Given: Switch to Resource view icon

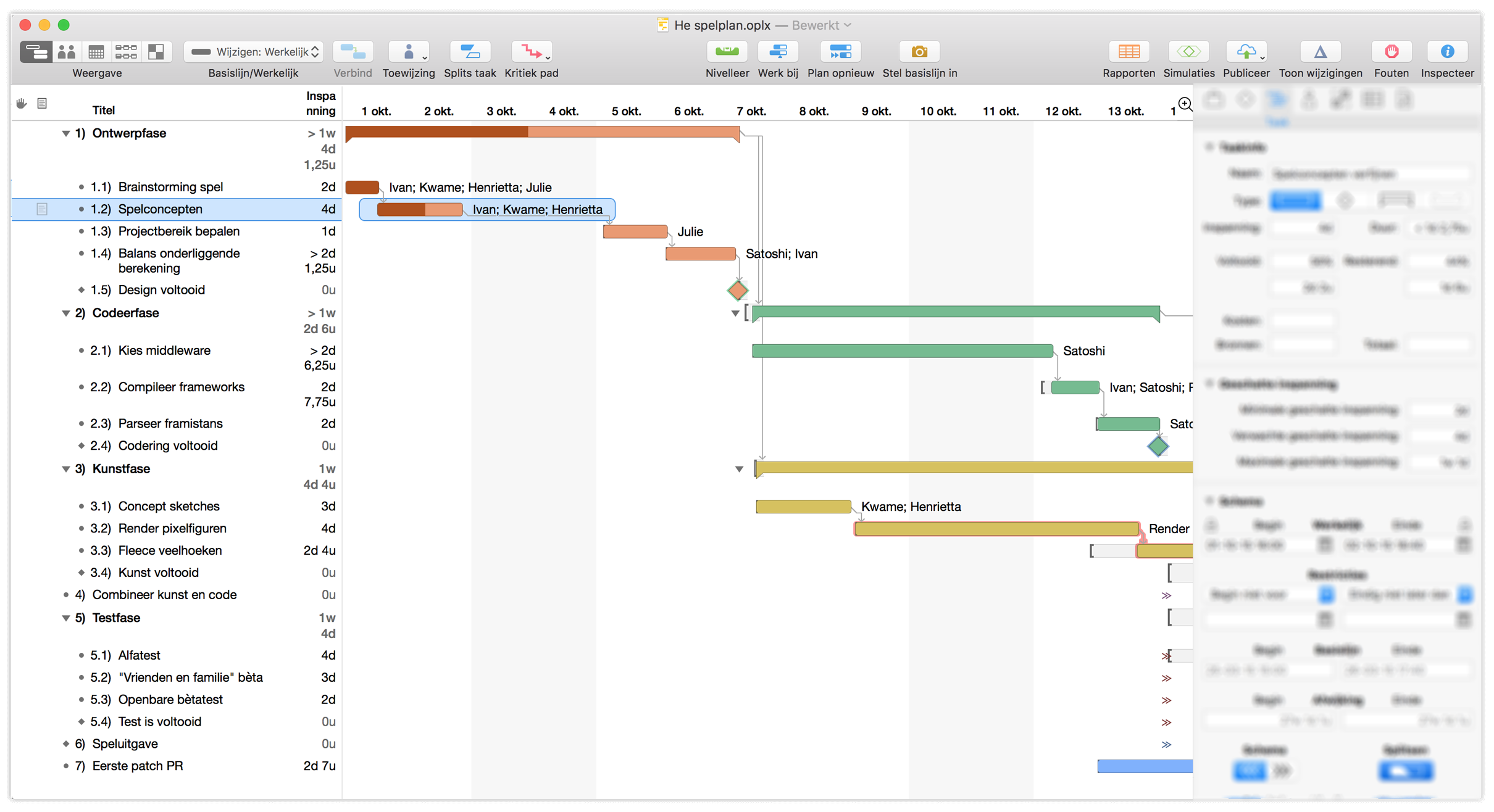Looking at the screenshot, I should coord(66,52).
